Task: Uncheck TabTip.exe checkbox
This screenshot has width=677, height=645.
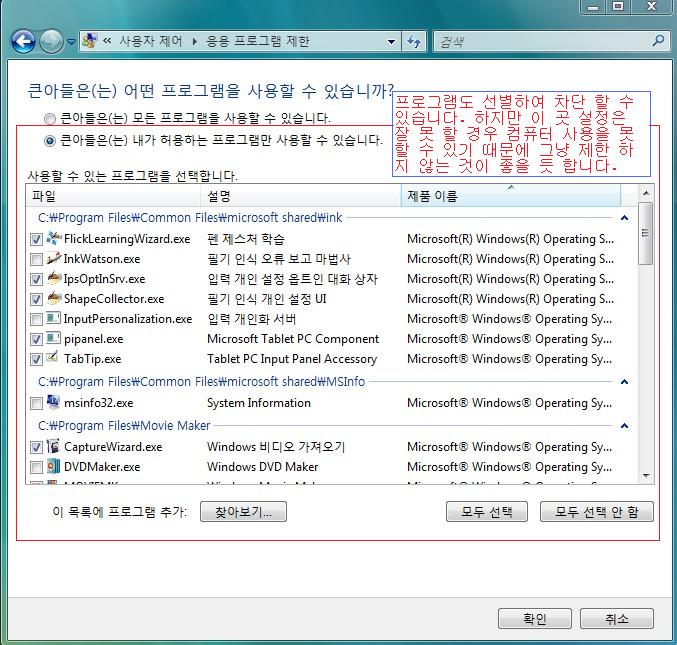Action: coord(36,359)
